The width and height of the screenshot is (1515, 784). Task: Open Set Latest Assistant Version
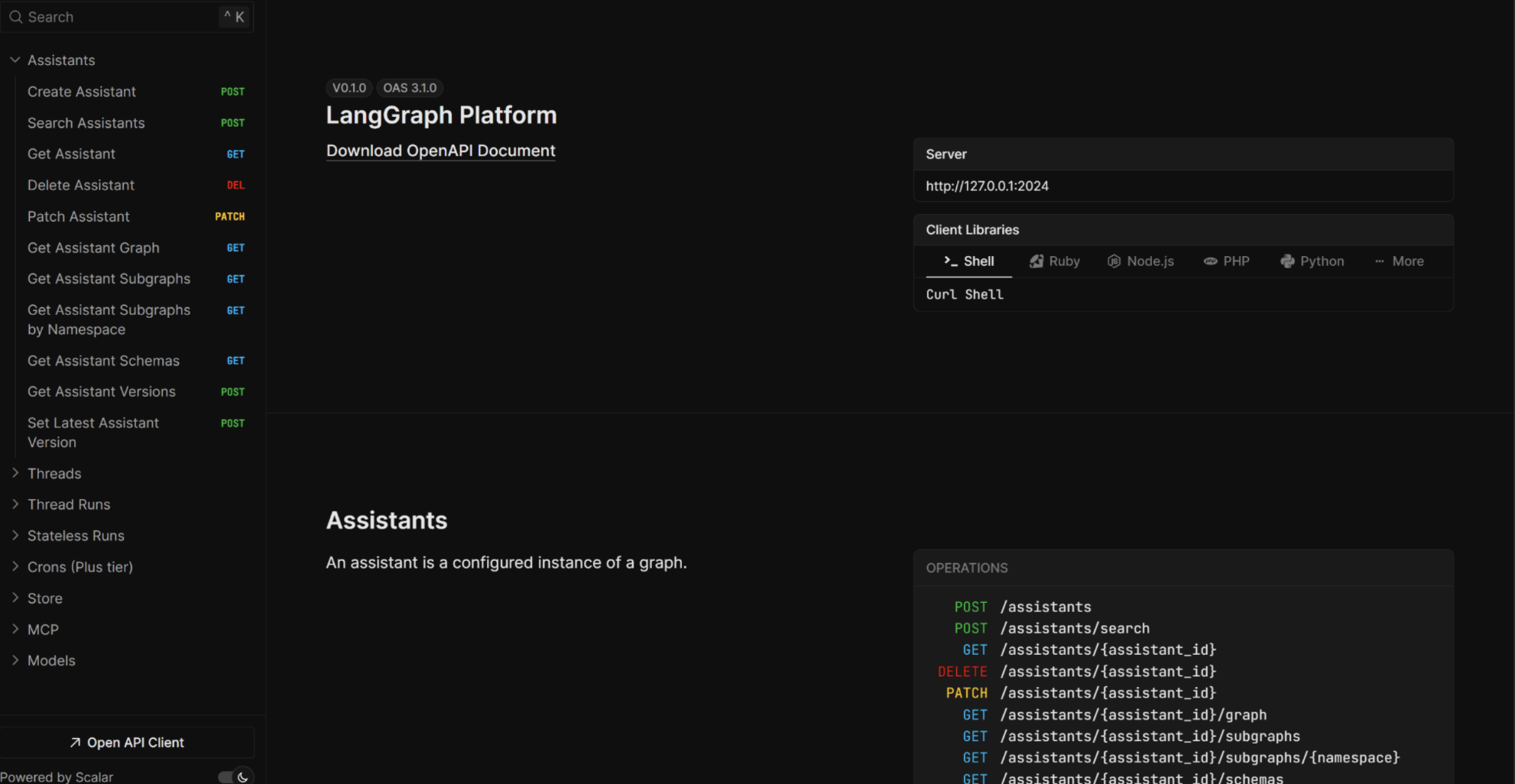tap(135, 432)
